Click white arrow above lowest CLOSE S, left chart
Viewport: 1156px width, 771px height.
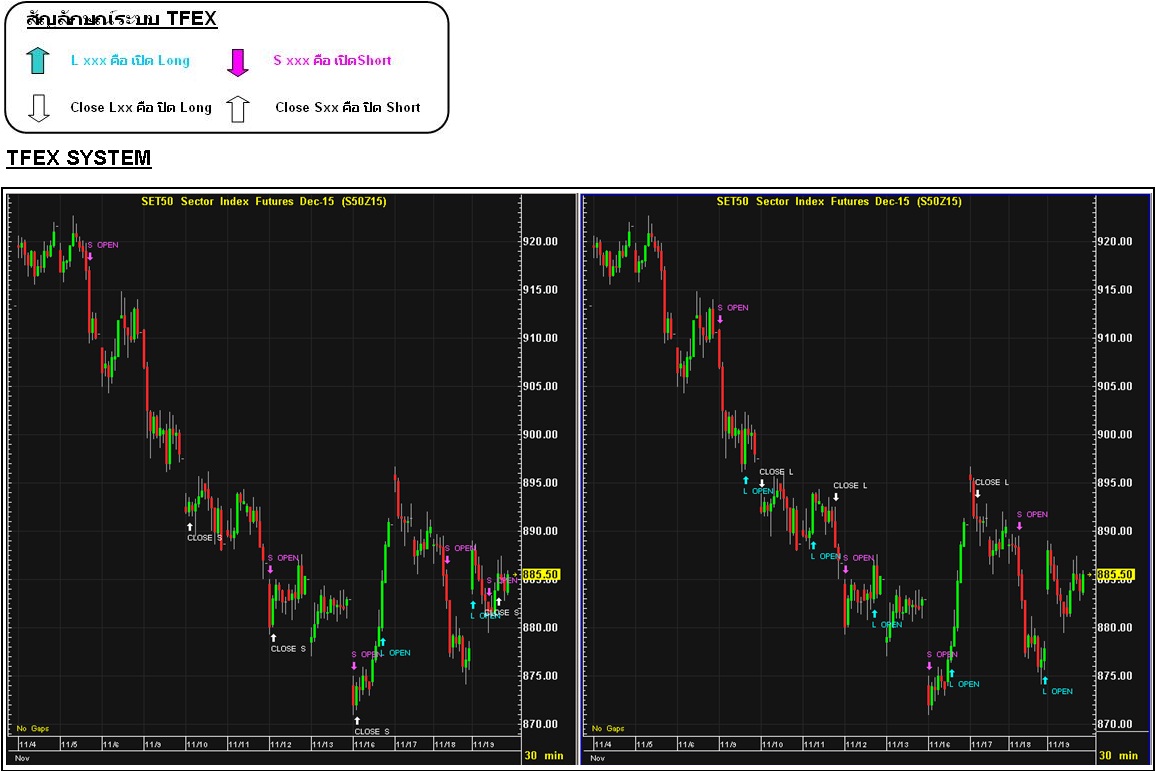click(357, 720)
